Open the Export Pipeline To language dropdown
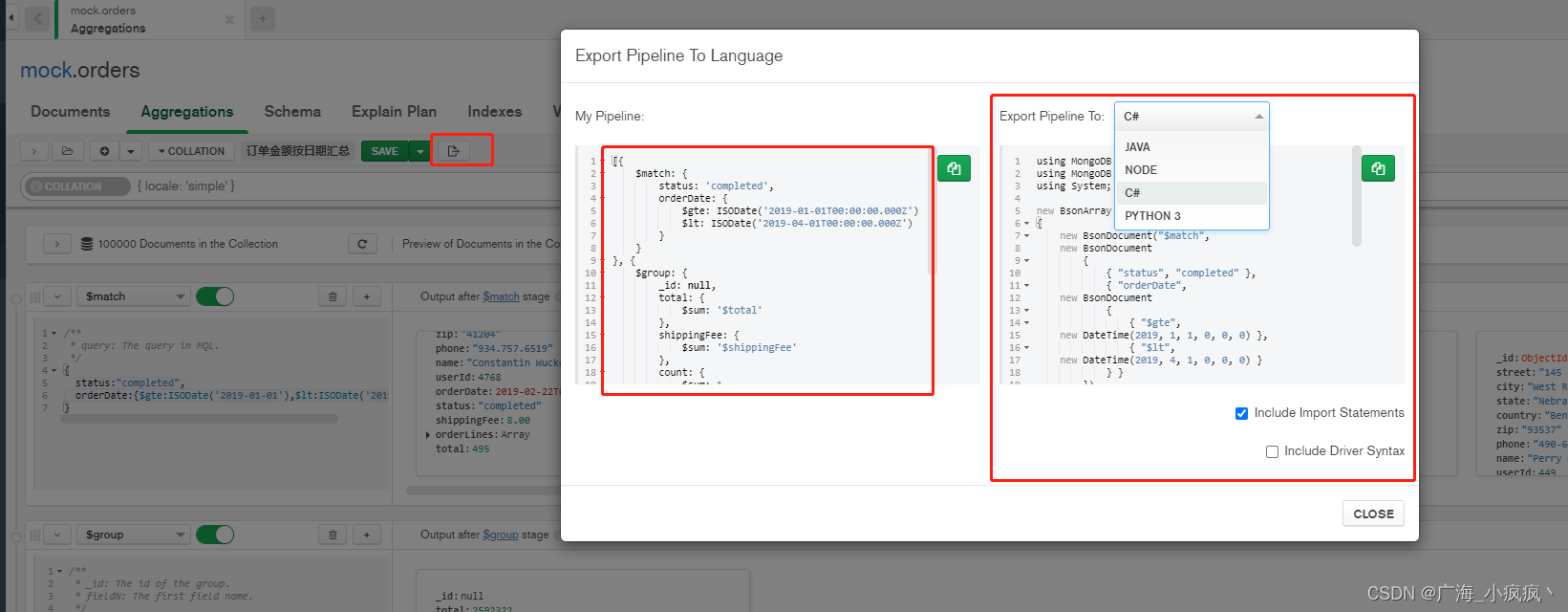Screen dimensions: 1568x612 click(1192, 116)
